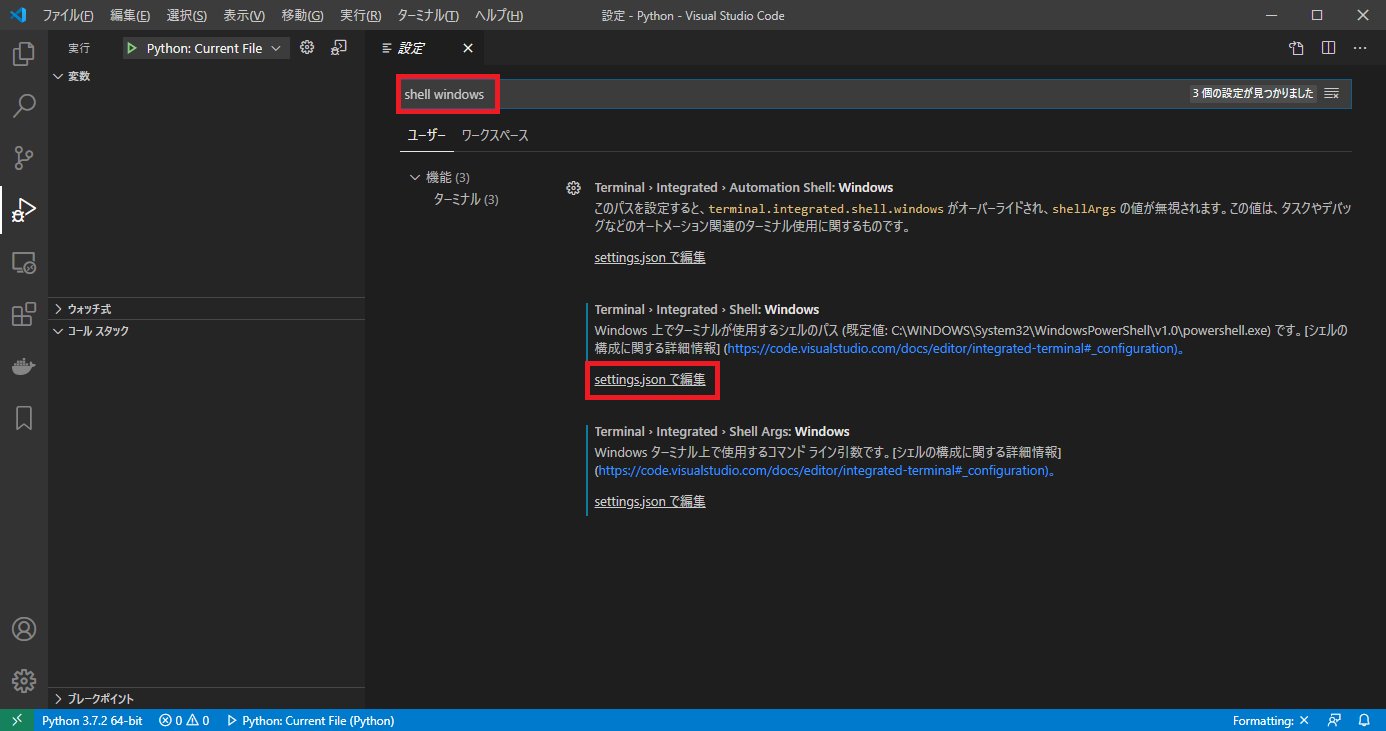
Task: Click the Open Settings (JSON) icon
Action: [x=1296, y=47]
